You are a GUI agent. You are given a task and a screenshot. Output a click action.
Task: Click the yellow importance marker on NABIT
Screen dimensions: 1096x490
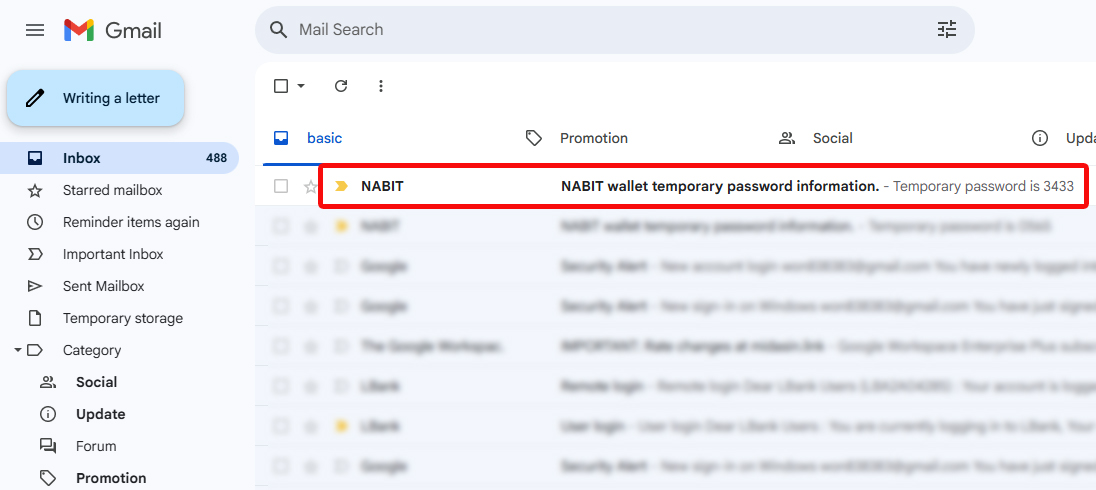[x=341, y=186]
